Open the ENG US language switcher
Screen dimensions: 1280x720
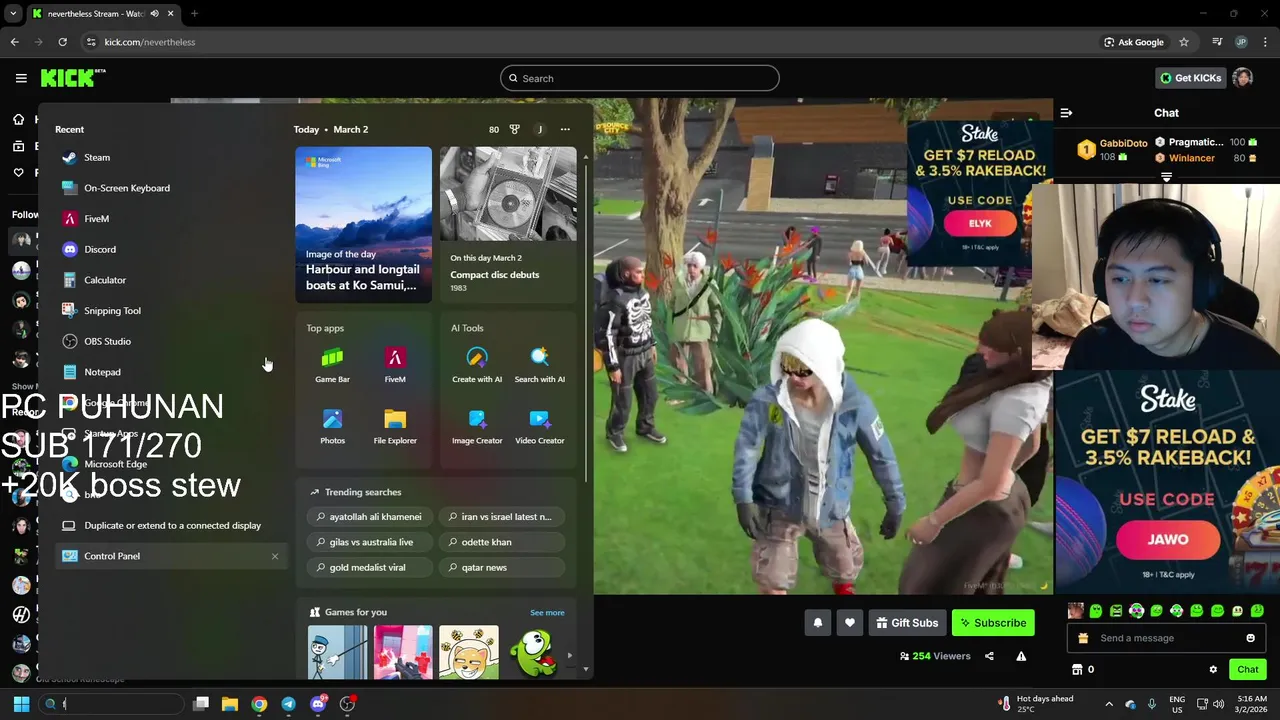(1177, 704)
